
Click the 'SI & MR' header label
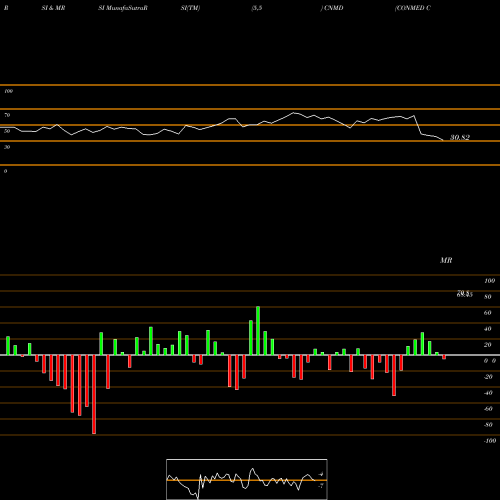pyautogui.click(x=53, y=8)
